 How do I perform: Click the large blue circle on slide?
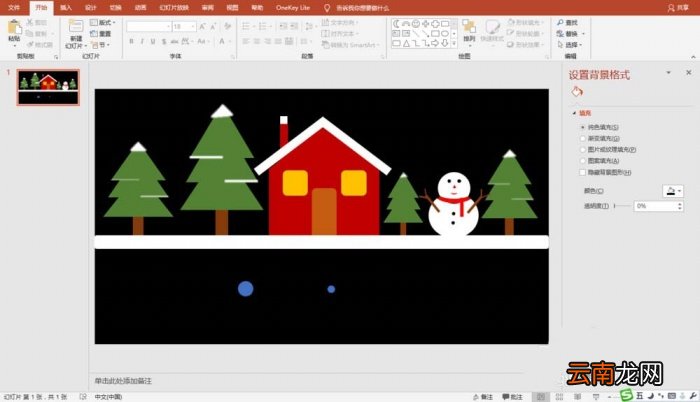pos(246,289)
